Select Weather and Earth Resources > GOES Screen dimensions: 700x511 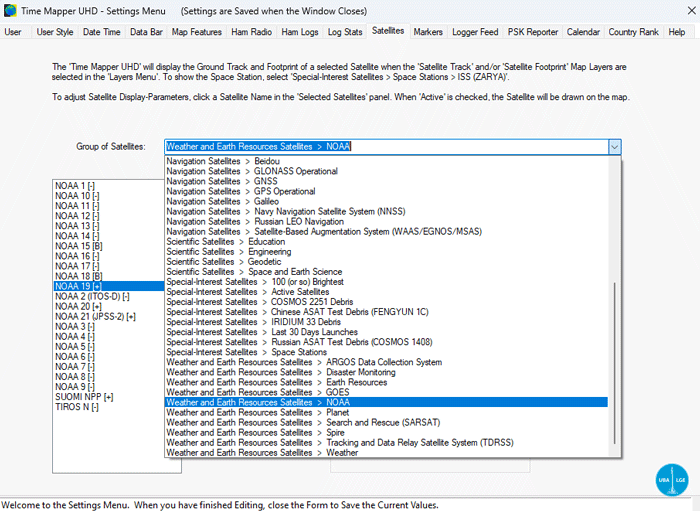pyautogui.click(x=386, y=392)
